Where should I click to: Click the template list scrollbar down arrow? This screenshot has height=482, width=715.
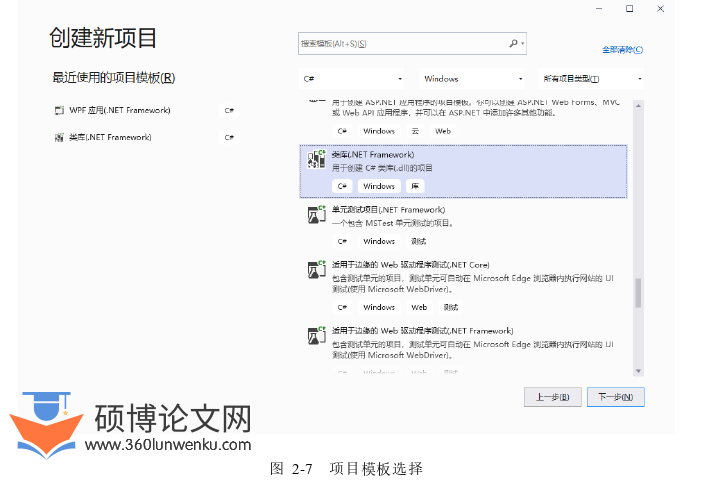coord(638,371)
